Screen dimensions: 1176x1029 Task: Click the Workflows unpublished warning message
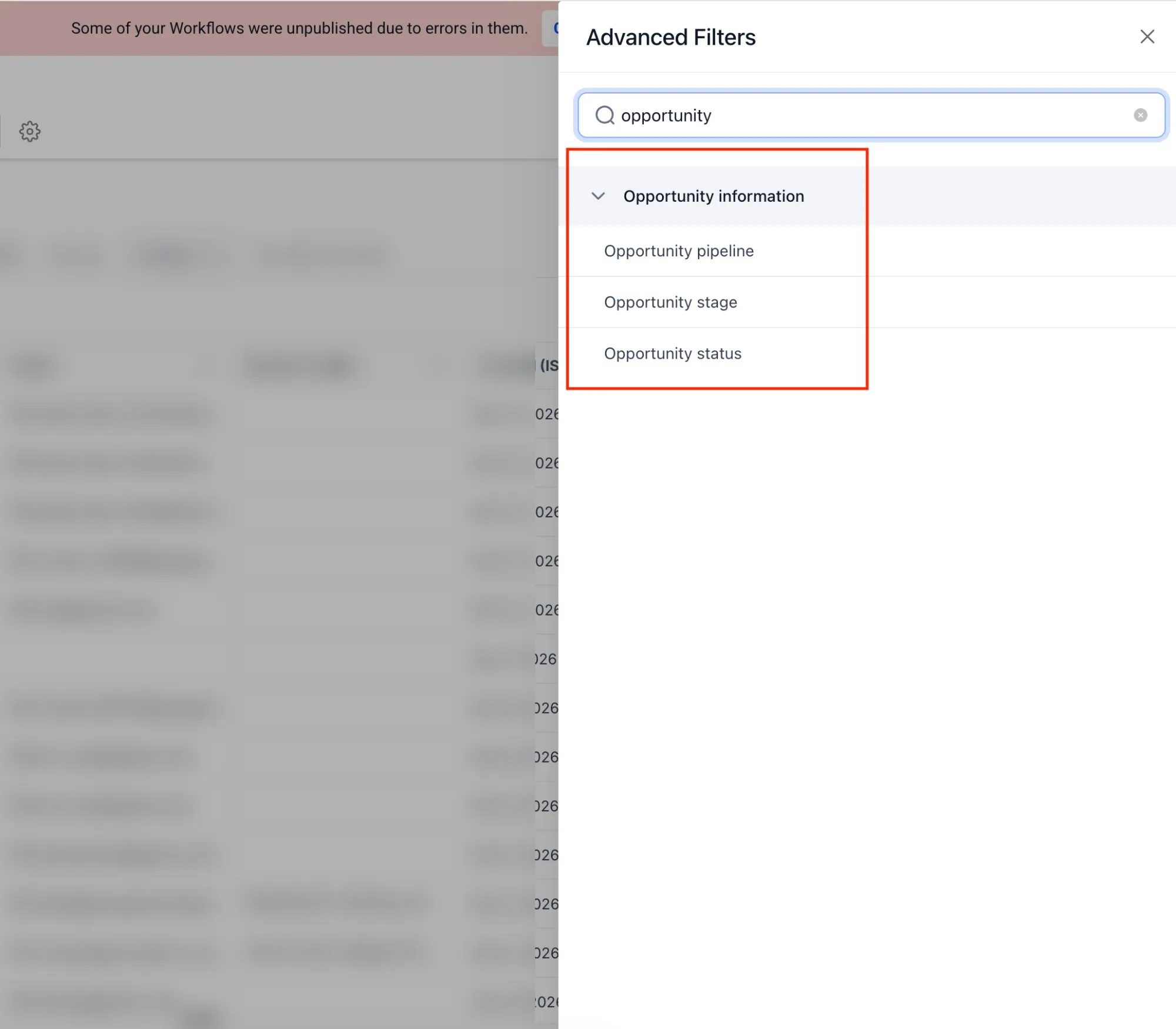click(x=299, y=28)
